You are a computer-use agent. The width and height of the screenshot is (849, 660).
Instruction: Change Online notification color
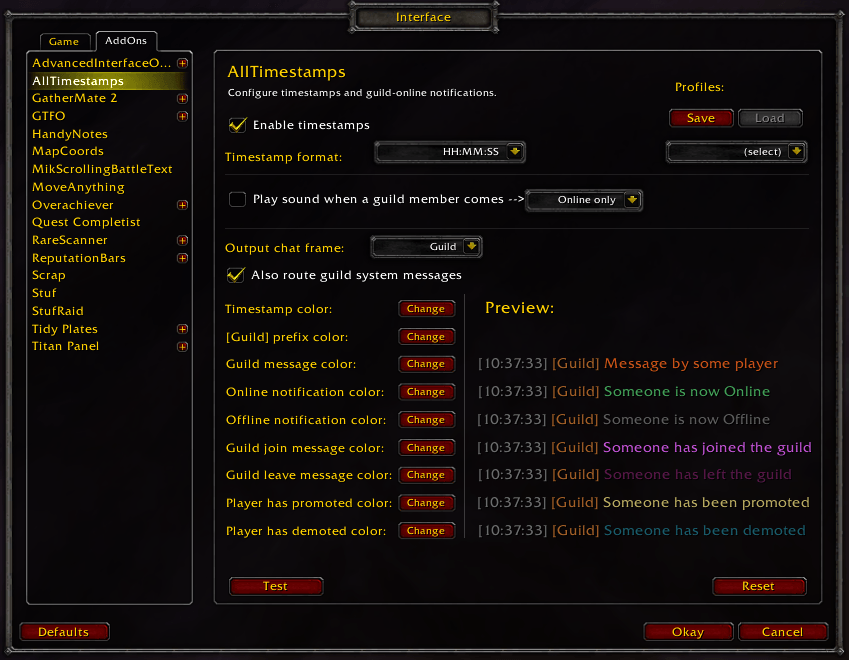point(426,392)
